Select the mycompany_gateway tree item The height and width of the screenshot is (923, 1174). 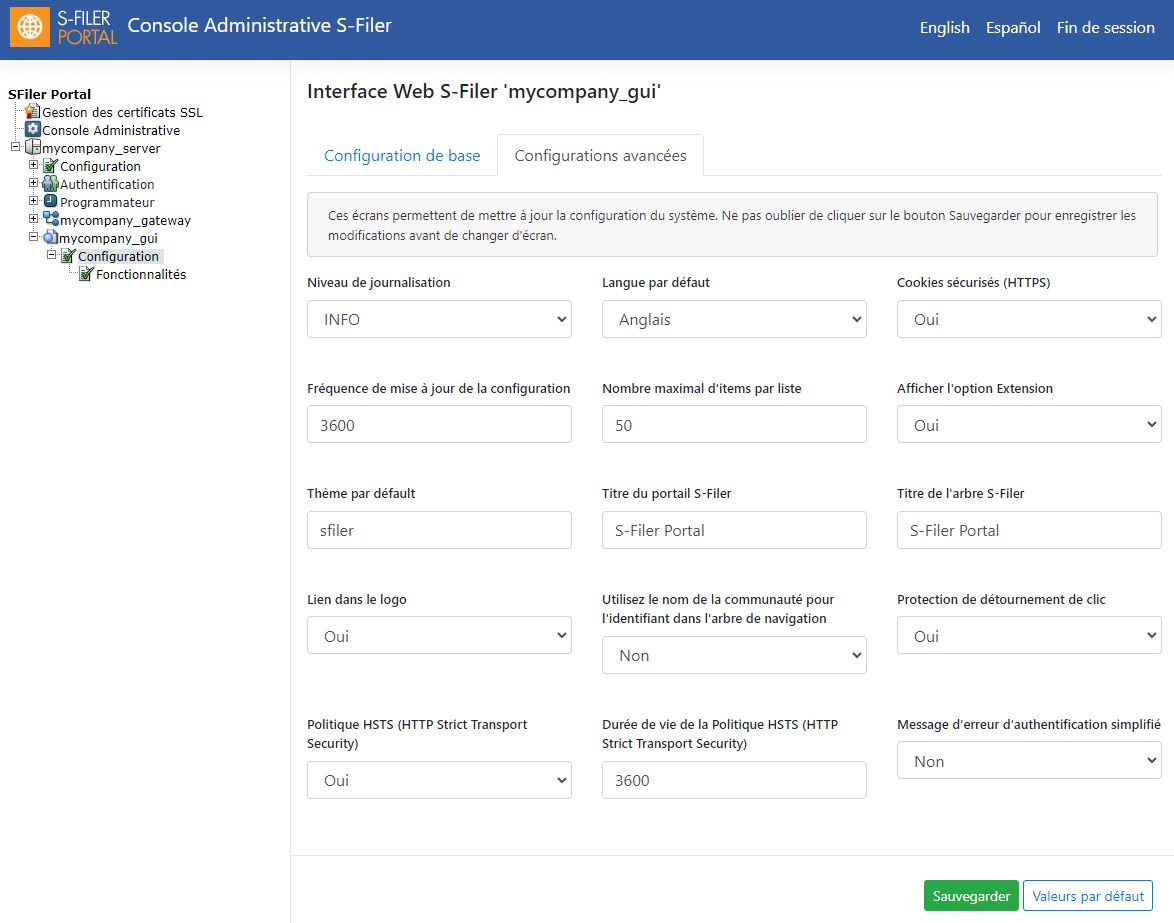[x=125, y=220]
